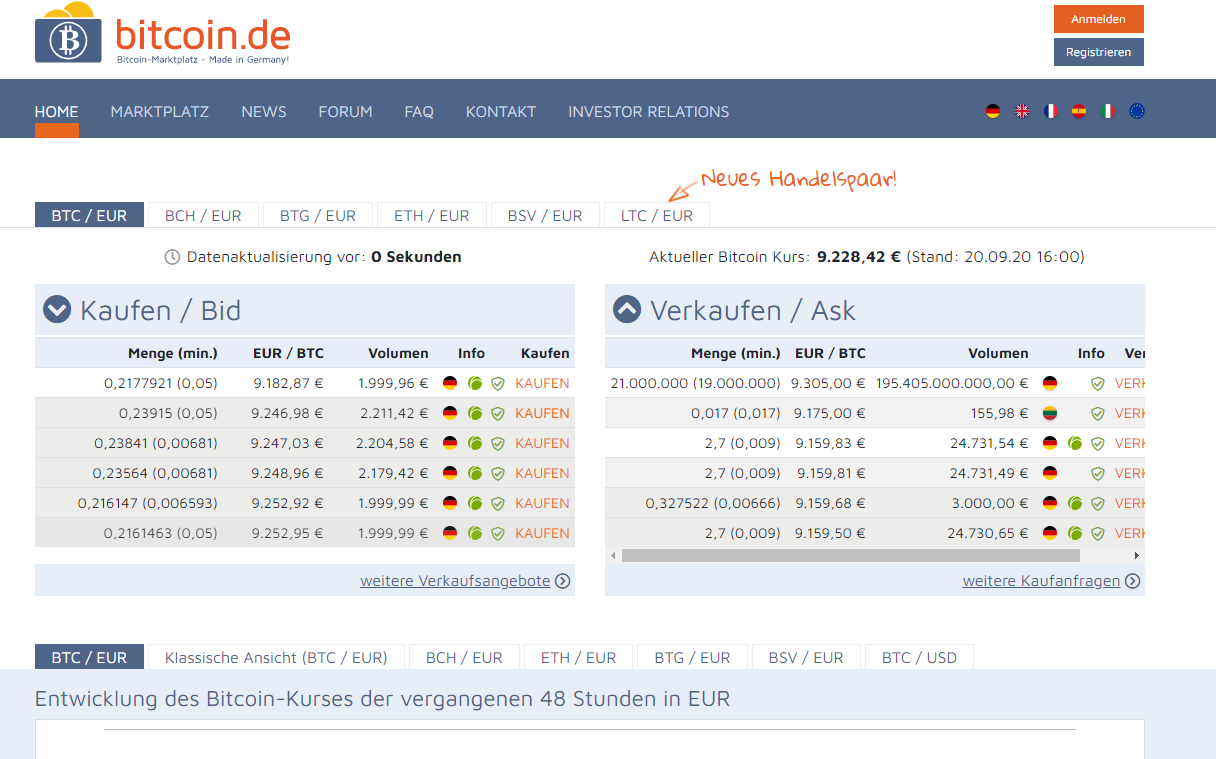Click German flag in 9.252,92 € row
The width and height of the screenshot is (1216, 759).
[450, 503]
